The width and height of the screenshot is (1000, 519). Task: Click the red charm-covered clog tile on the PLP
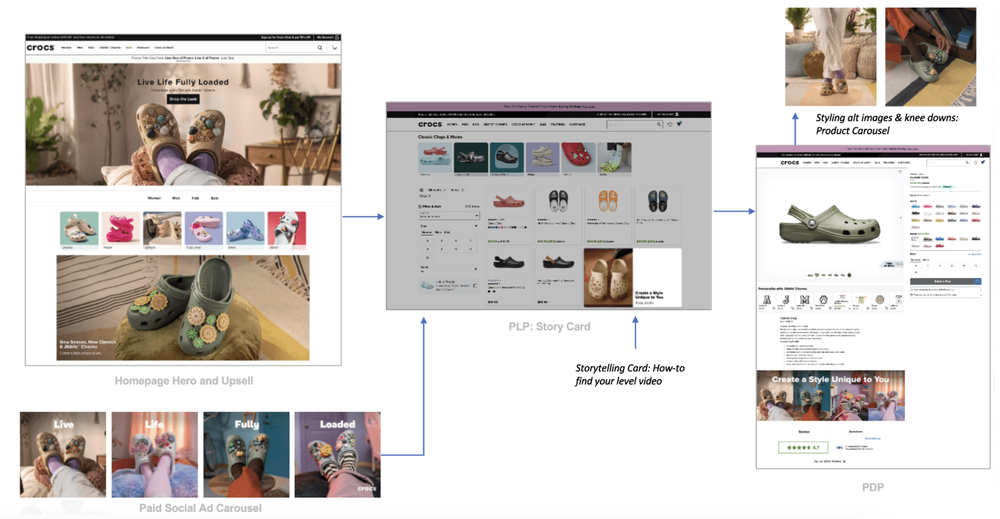pyautogui.click(x=578, y=157)
